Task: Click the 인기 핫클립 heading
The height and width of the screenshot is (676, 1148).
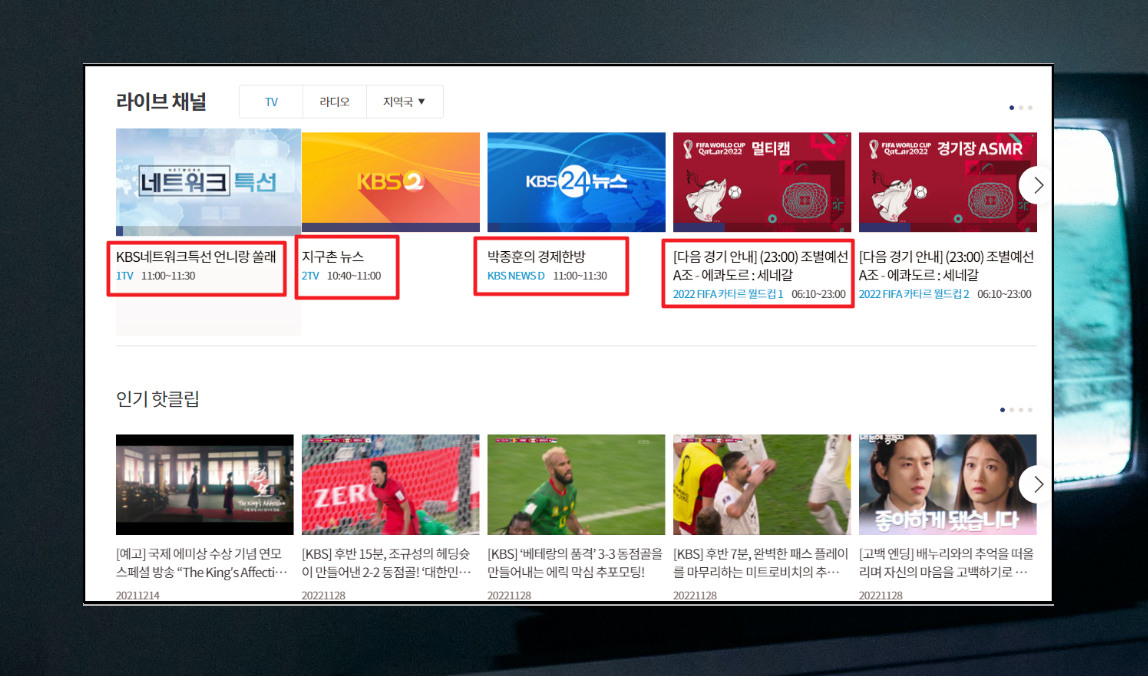Action: (x=157, y=399)
